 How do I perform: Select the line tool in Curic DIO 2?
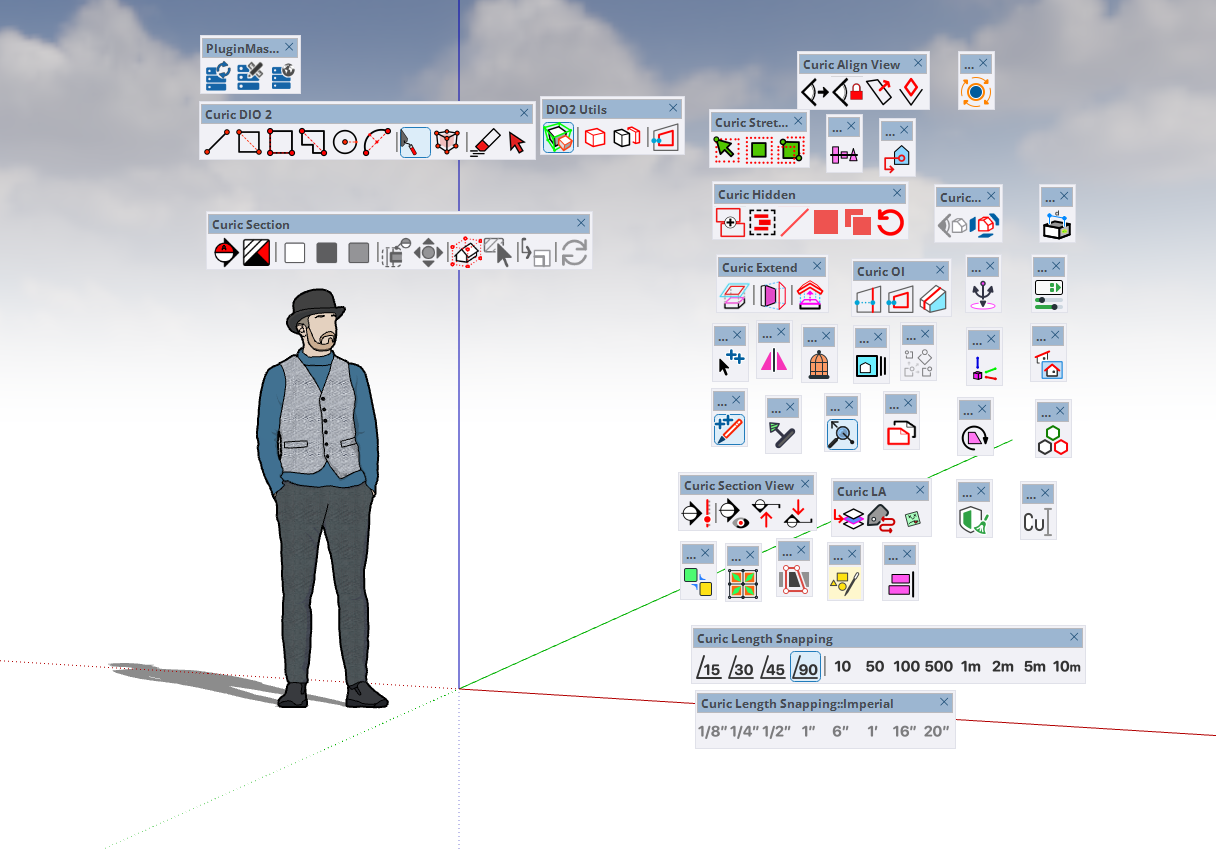(217, 143)
